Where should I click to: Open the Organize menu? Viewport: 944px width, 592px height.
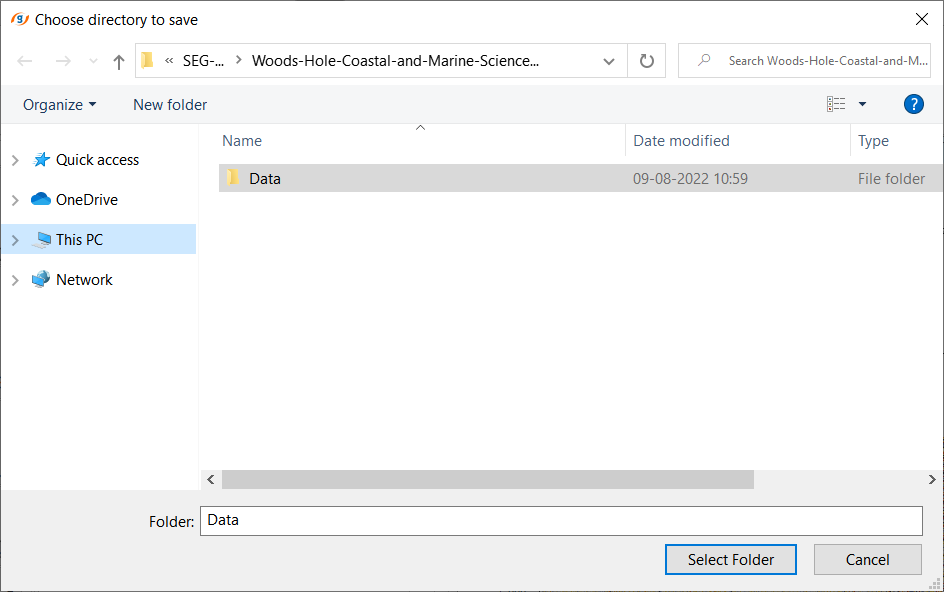(59, 104)
